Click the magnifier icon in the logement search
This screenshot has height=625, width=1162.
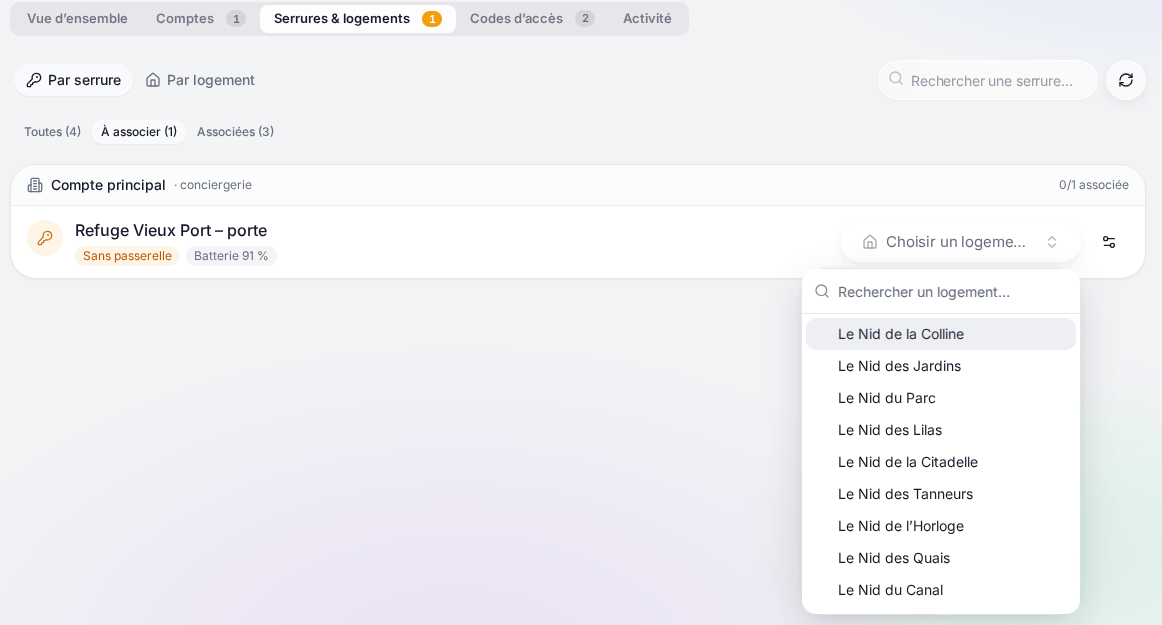tap(822, 291)
